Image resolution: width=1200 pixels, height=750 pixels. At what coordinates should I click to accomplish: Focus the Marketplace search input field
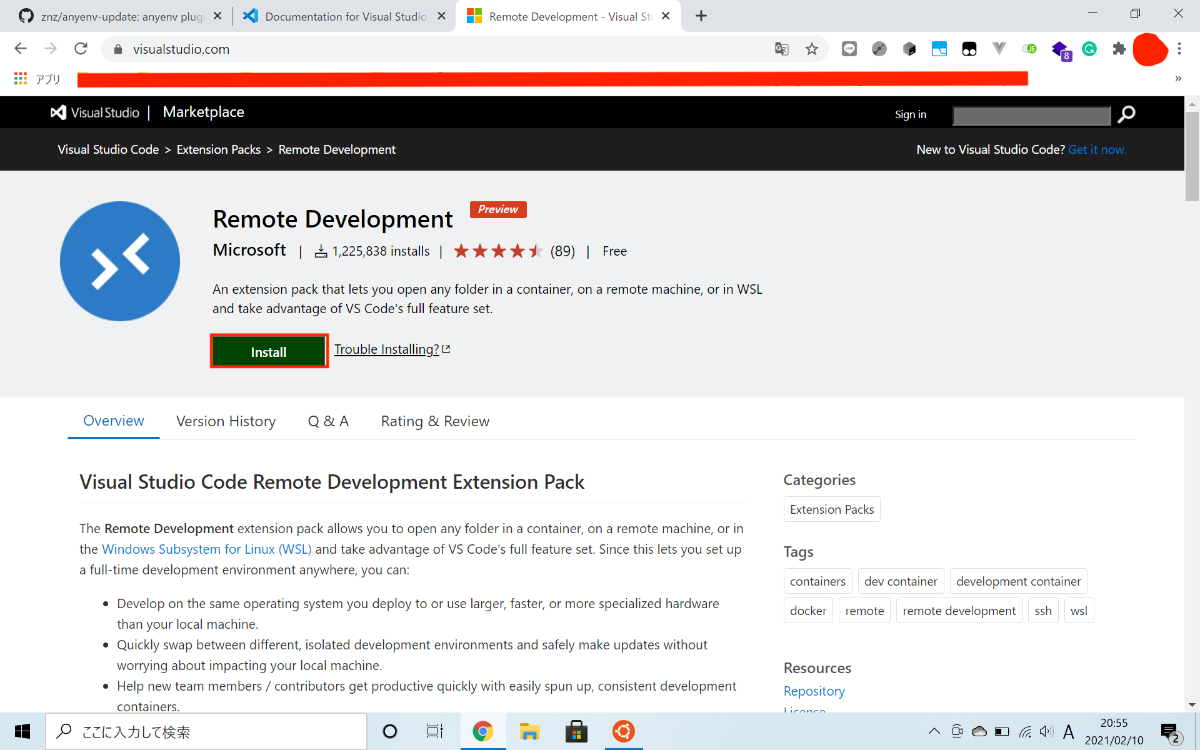click(1032, 116)
